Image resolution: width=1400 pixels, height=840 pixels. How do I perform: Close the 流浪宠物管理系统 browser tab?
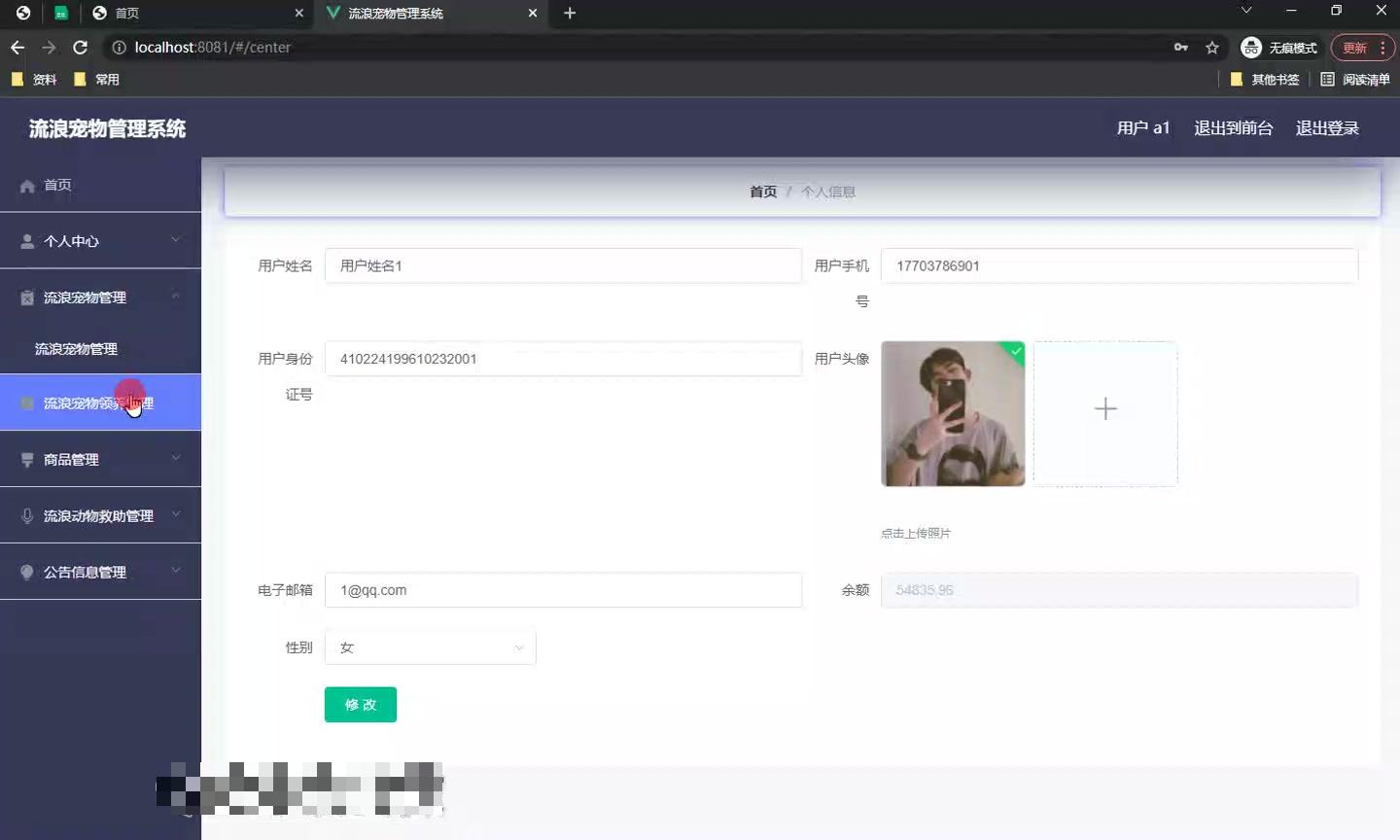pos(533,13)
